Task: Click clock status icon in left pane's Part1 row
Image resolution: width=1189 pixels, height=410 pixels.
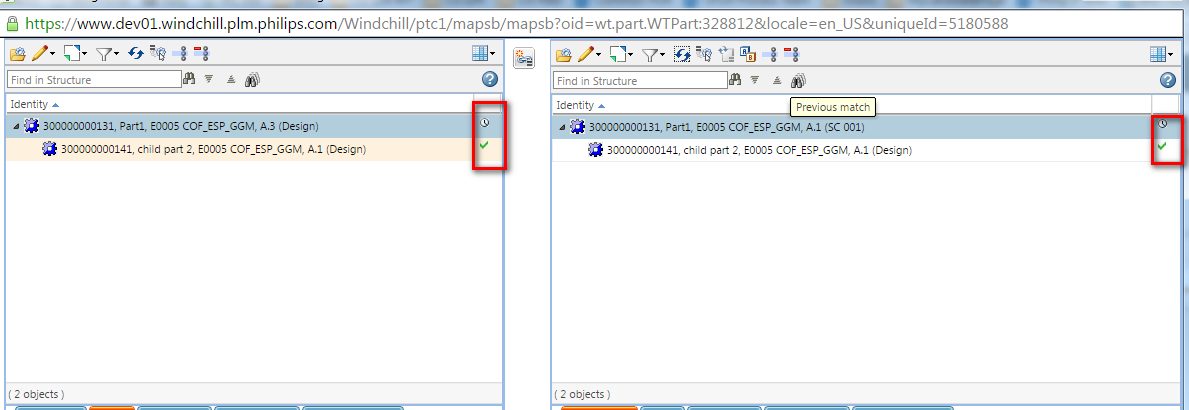Action: tap(485, 121)
